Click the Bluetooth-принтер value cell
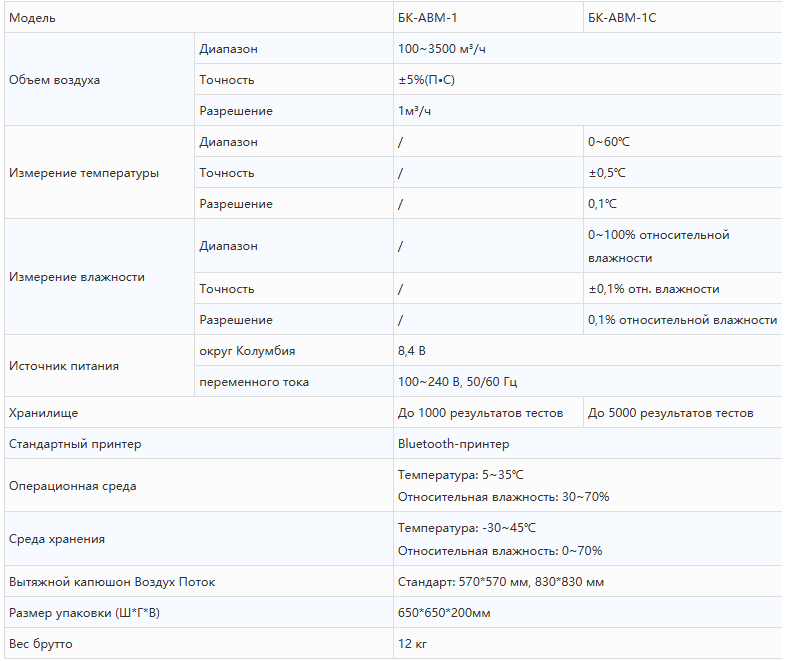Image resolution: width=795 pixels, height=661 pixels. tap(588, 444)
